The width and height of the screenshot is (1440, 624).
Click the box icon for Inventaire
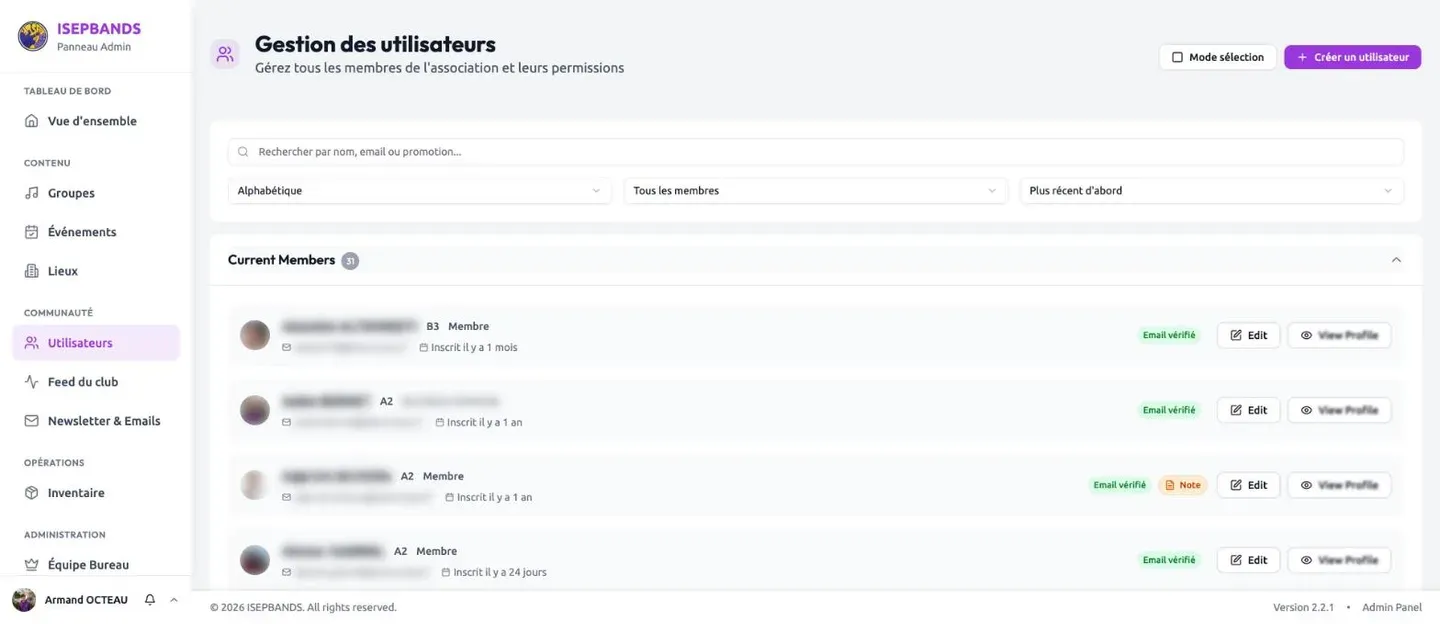[x=32, y=493]
